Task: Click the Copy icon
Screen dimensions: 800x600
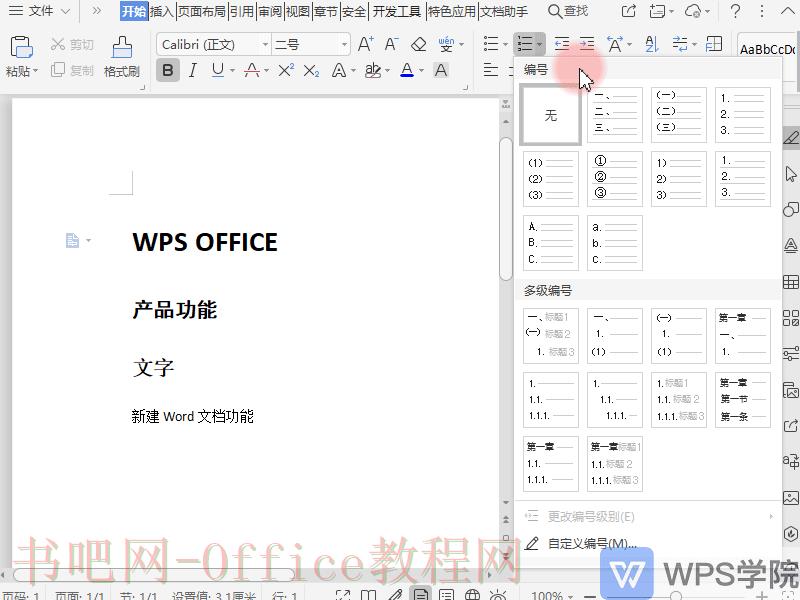Action: (x=58, y=69)
